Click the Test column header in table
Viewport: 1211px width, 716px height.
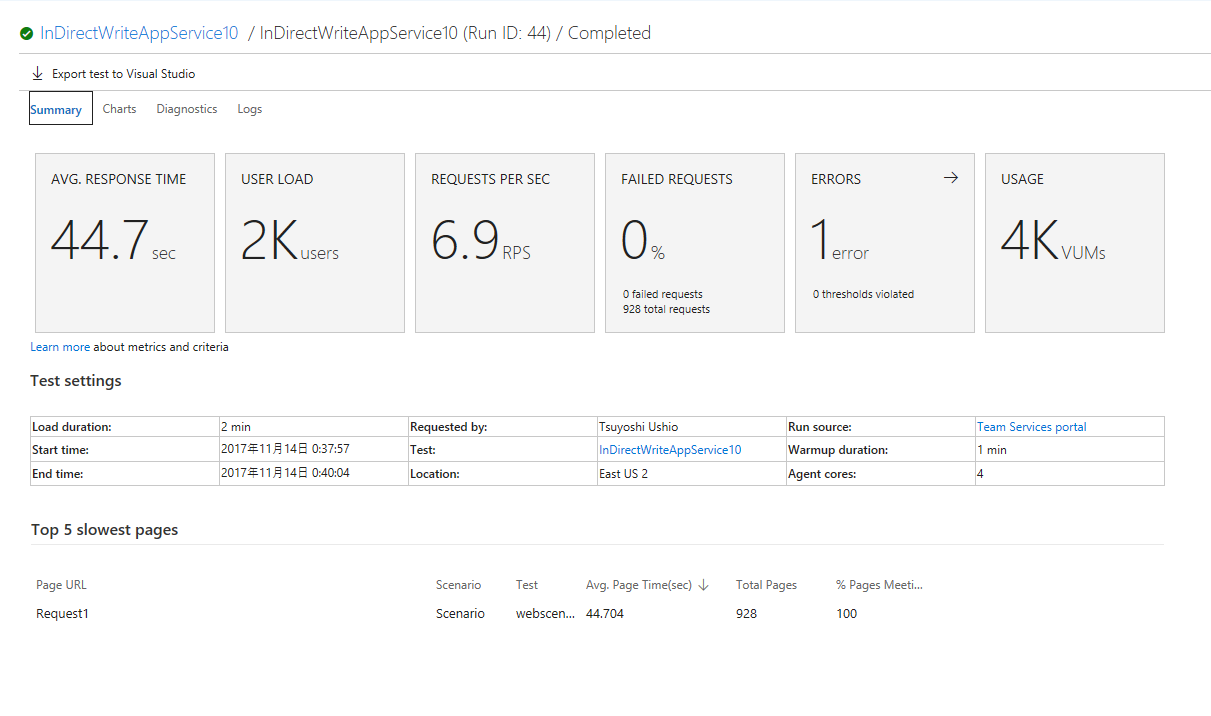point(527,585)
